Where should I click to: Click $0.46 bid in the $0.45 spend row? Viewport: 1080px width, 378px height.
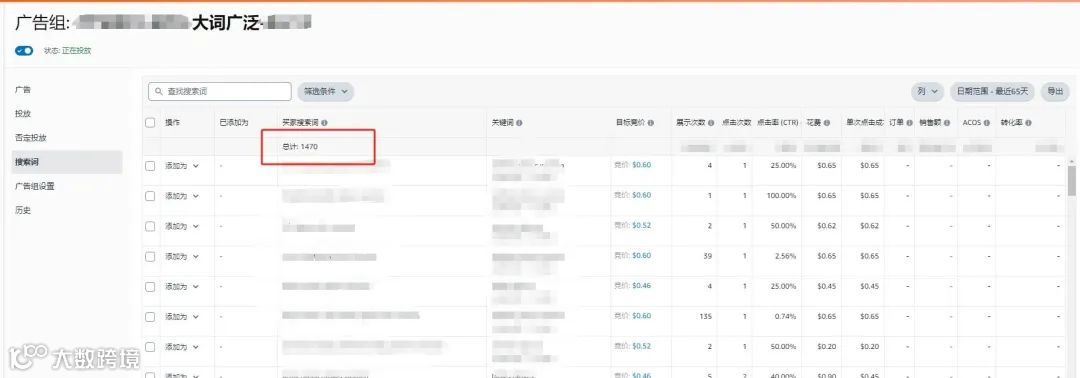coord(641,286)
